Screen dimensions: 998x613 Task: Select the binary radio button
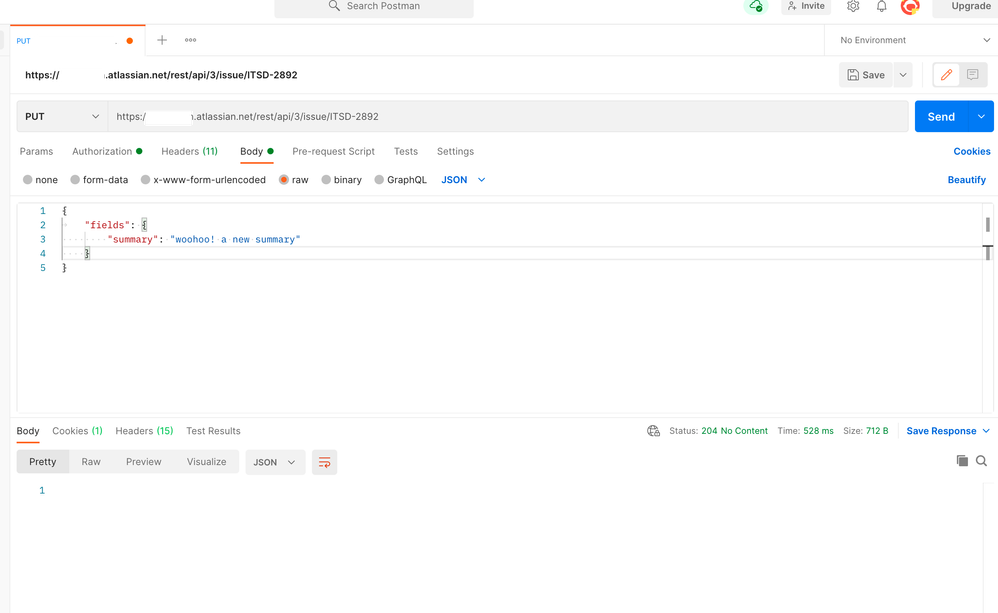pos(326,180)
